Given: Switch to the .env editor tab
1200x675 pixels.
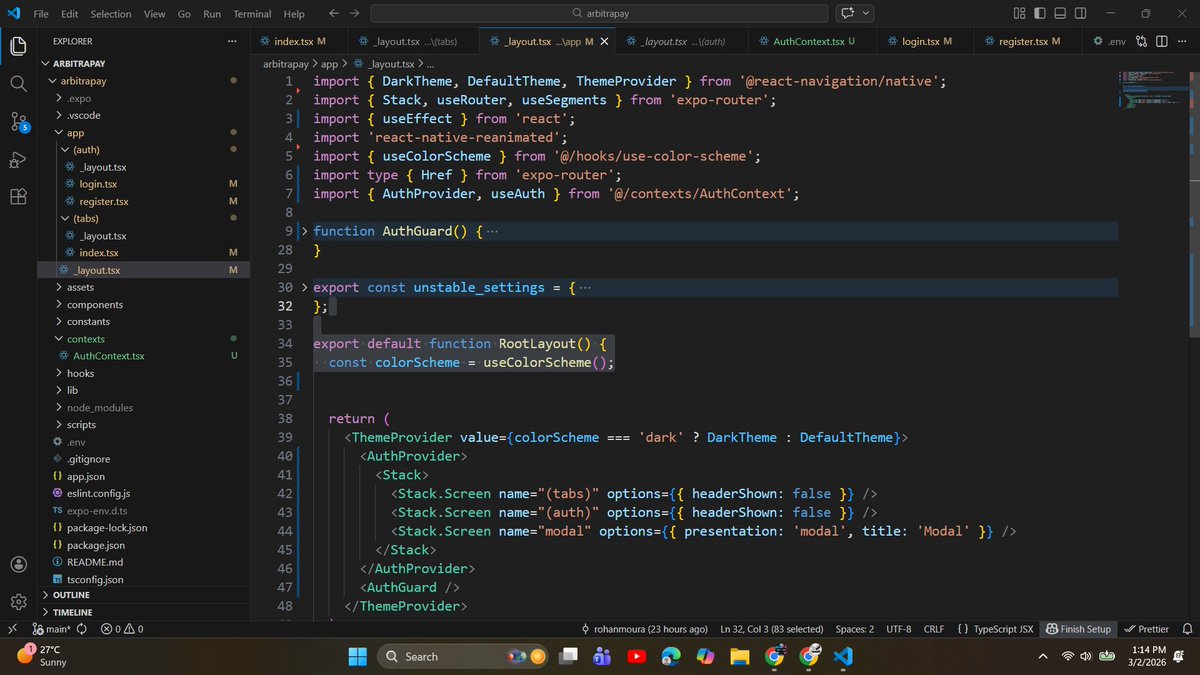Looking at the screenshot, I should (1110, 41).
